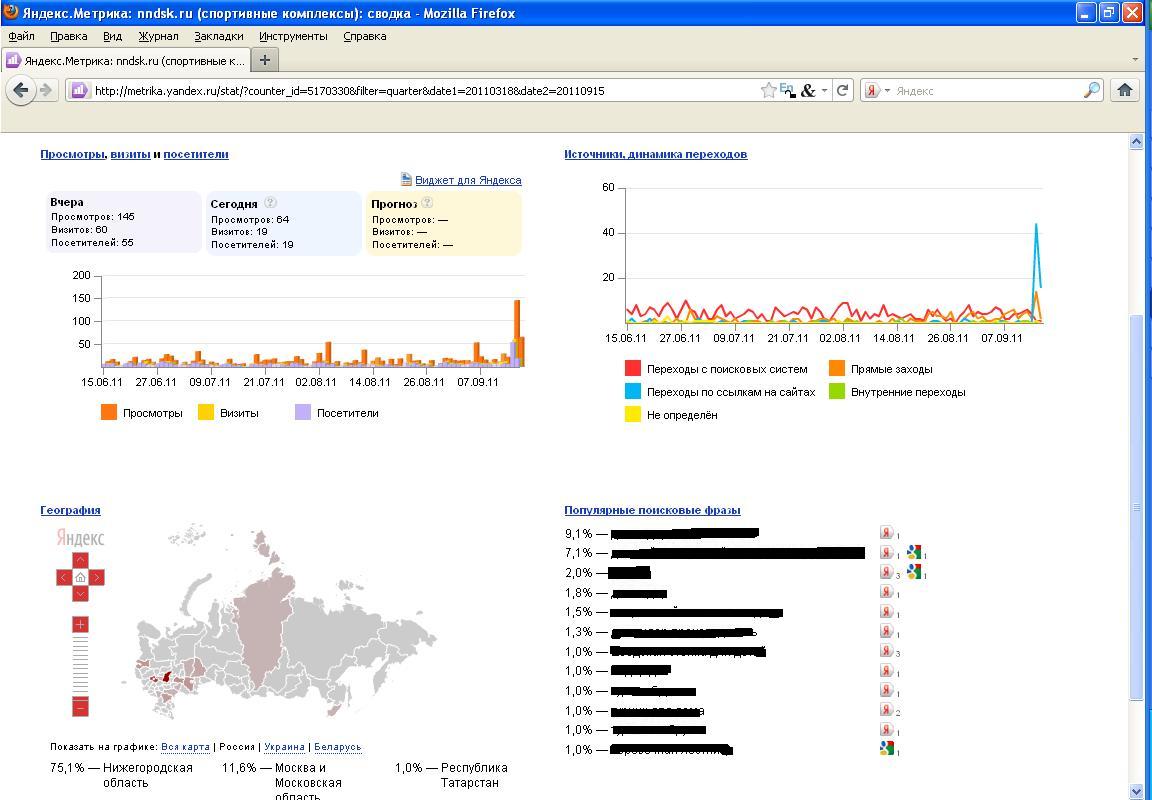This screenshot has width=1152, height=800.
Task: Pan the geography map upward
Action: click(x=80, y=560)
